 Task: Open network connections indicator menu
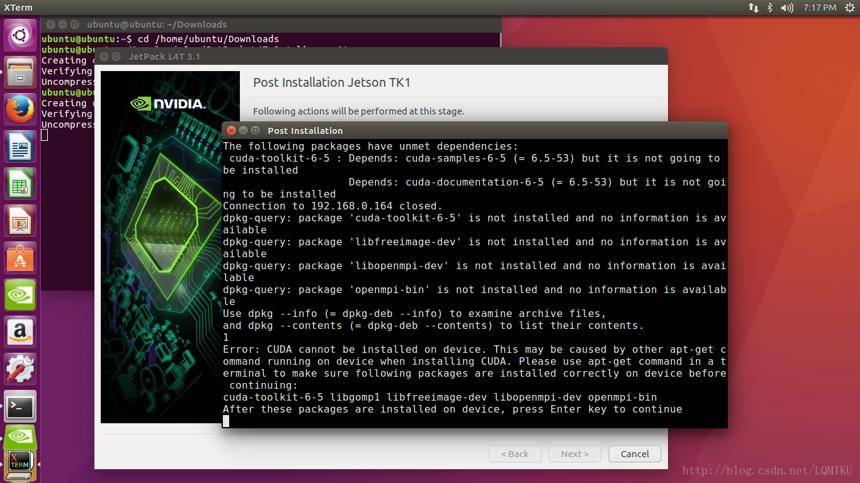coord(754,8)
